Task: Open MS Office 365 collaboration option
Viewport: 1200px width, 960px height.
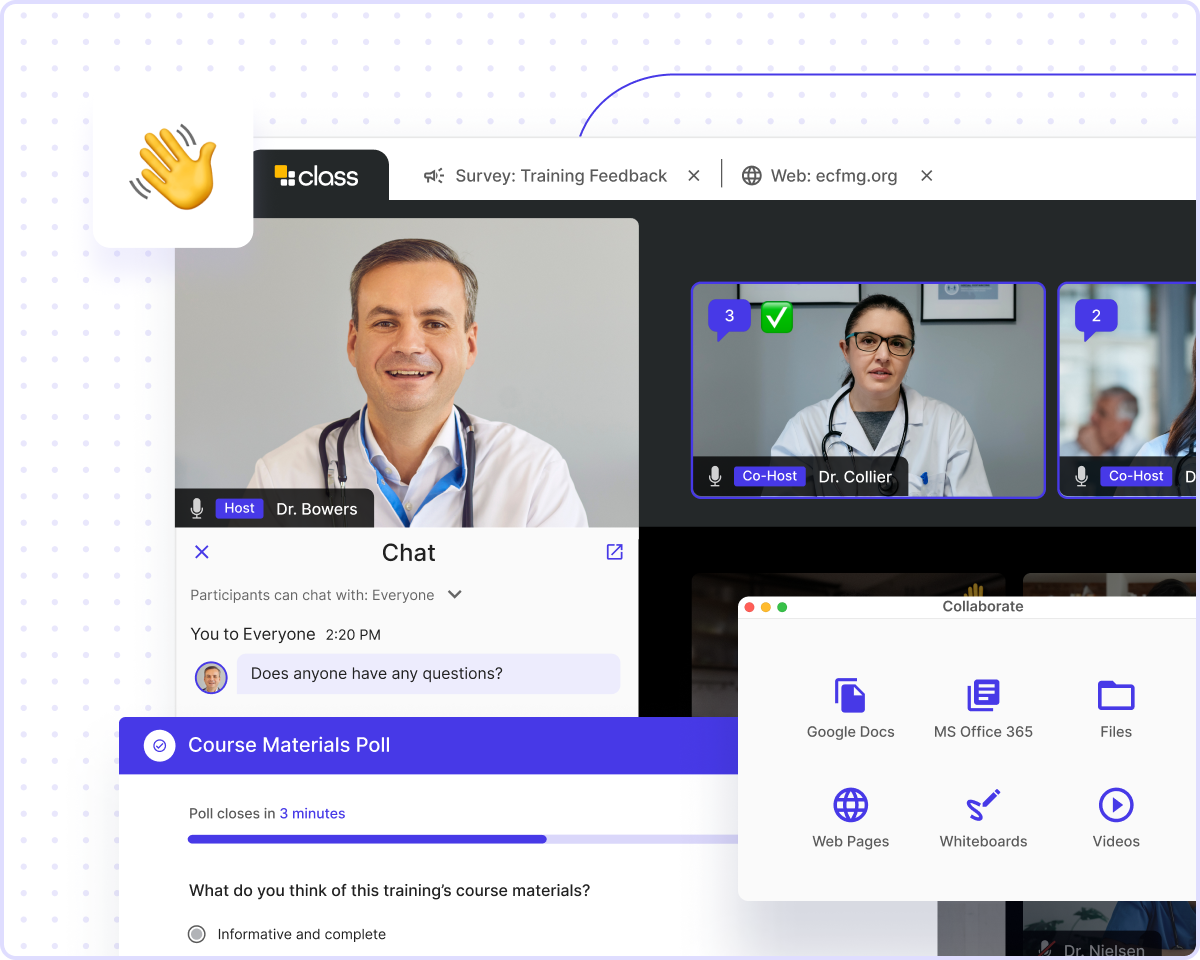Action: [983, 707]
